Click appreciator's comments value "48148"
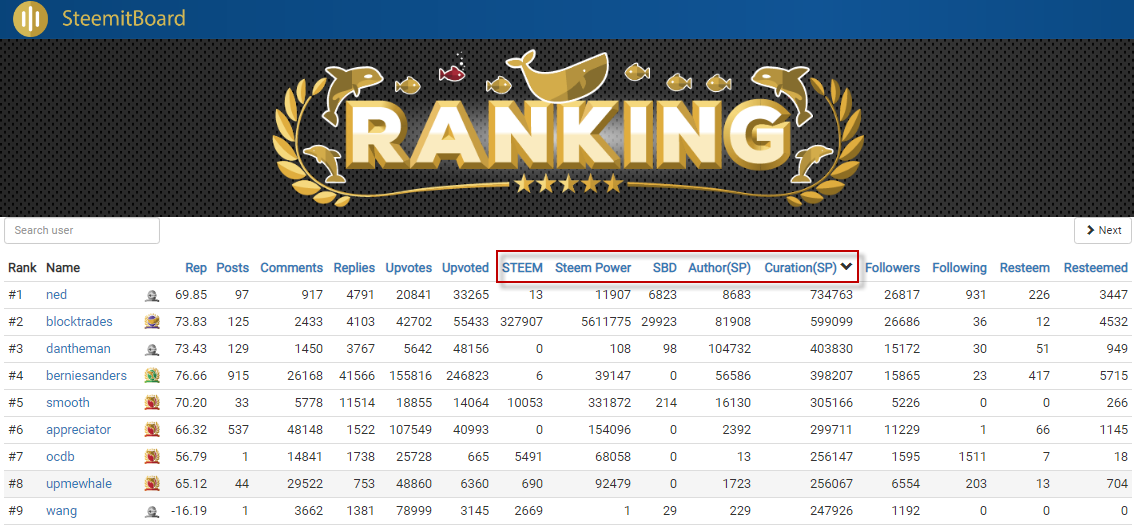Image resolution: width=1134 pixels, height=528 pixels. pos(305,430)
